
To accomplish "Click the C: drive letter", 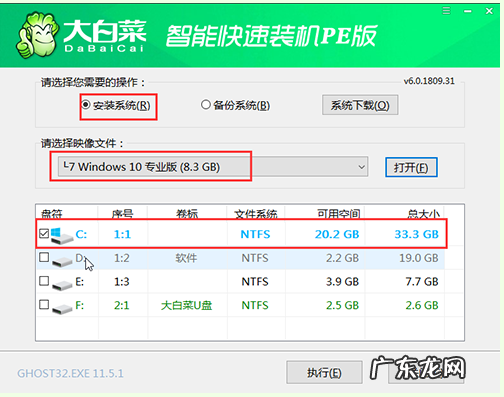I will (81, 234).
